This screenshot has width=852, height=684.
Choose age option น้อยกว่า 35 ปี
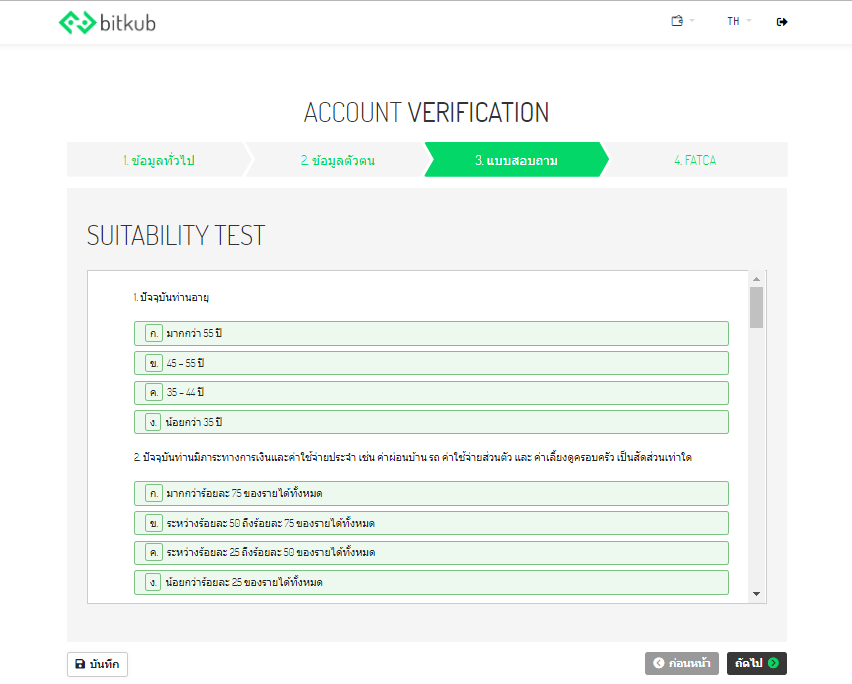click(431, 422)
